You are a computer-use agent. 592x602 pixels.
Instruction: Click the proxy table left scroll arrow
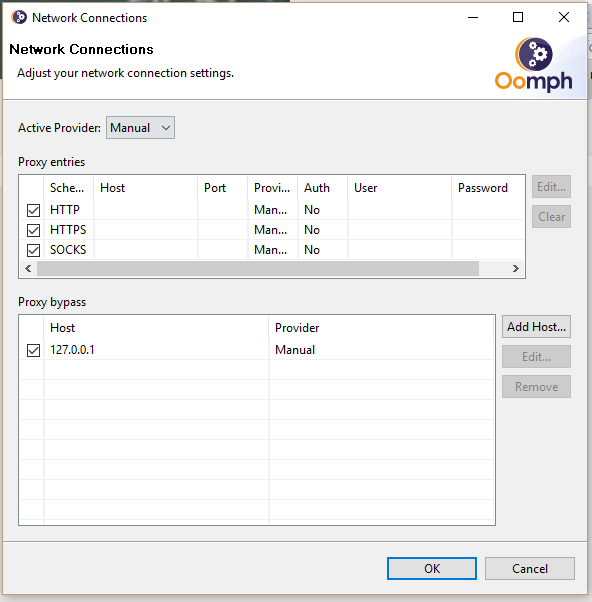pos(28,268)
